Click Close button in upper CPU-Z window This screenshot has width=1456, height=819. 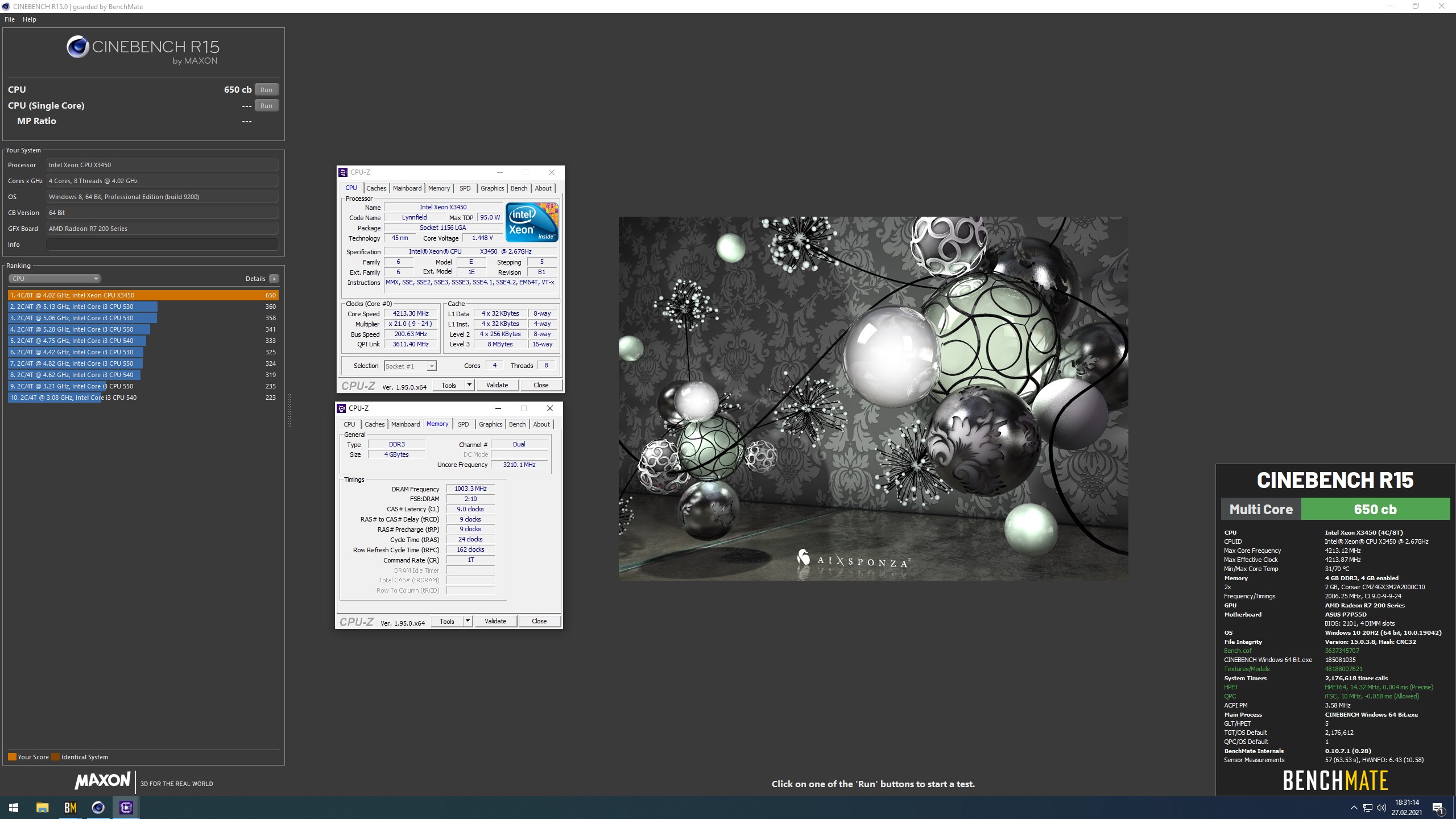541,385
